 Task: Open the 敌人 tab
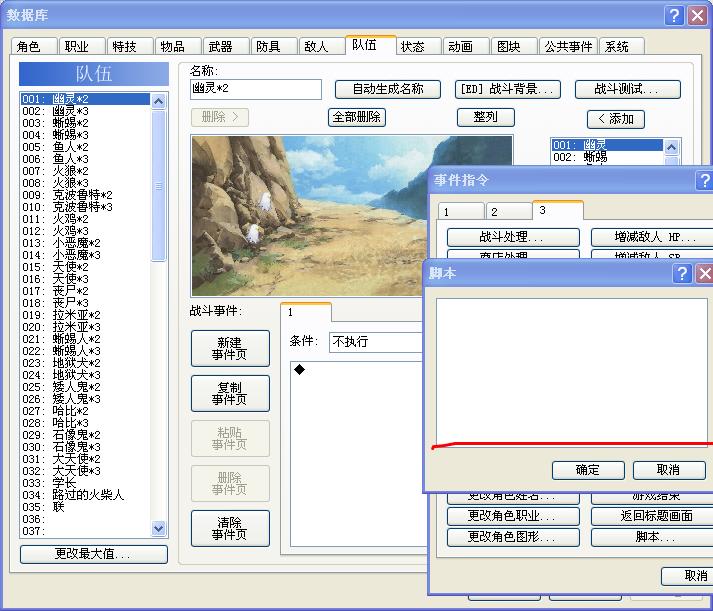tap(321, 46)
